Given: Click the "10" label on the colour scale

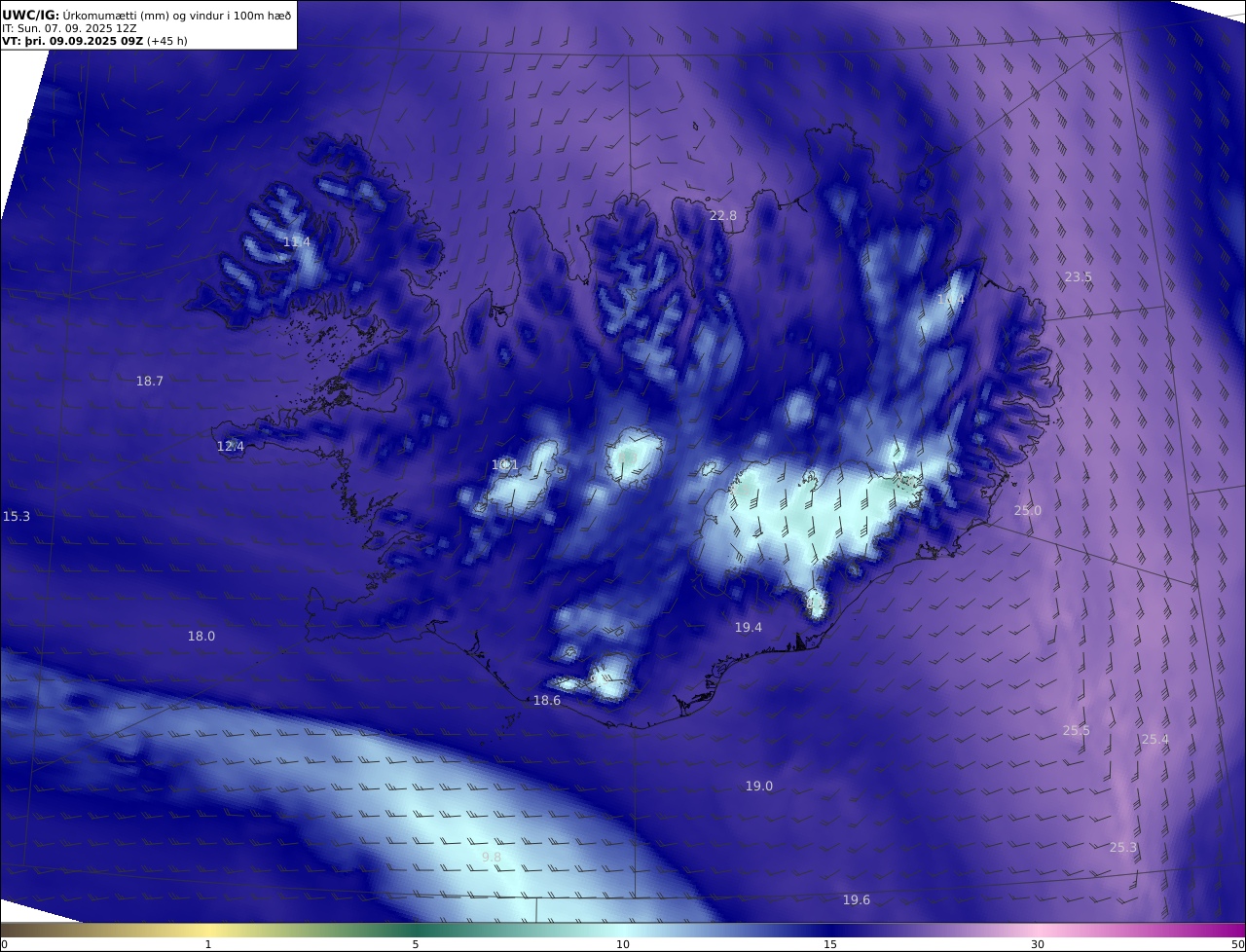Looking at the screenshot, I should tap(623, 944).
